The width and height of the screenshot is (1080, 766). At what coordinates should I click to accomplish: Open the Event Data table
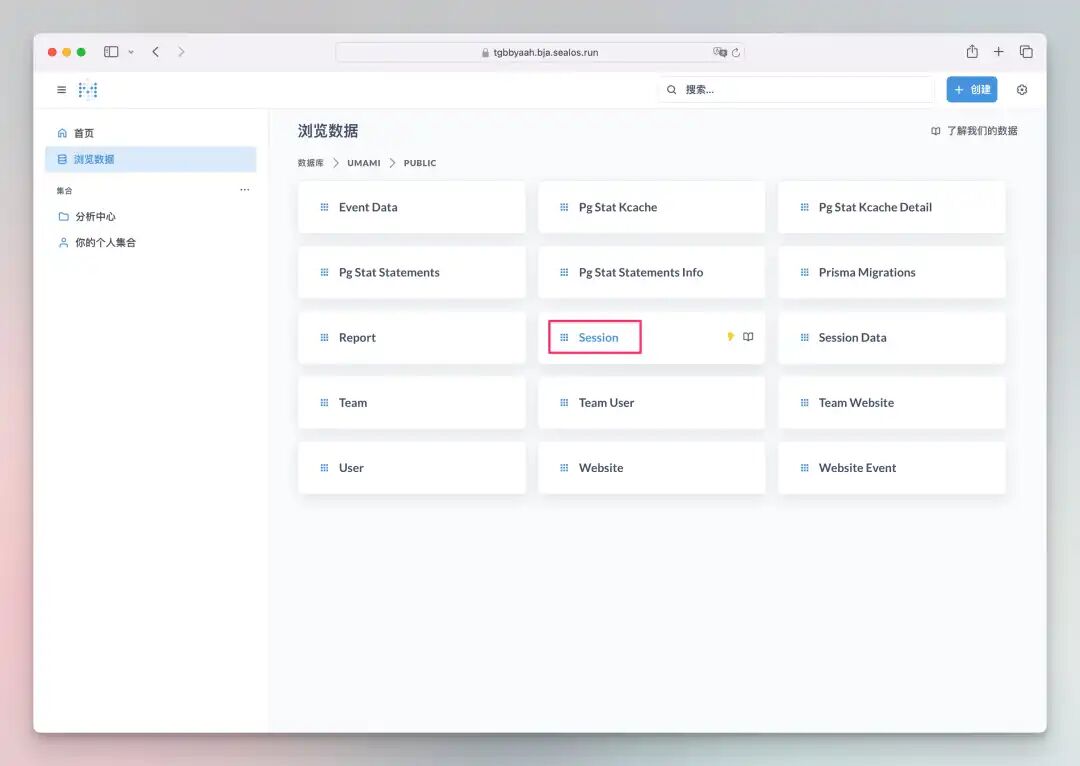412,207
